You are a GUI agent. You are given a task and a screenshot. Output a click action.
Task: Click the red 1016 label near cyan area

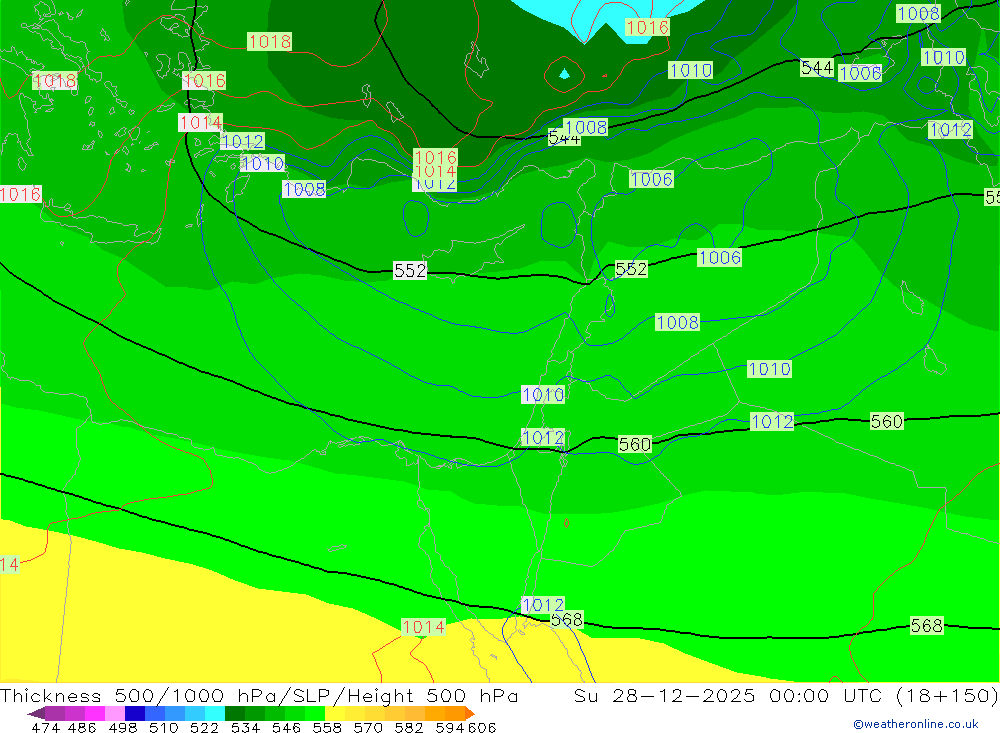pos(647,27)
